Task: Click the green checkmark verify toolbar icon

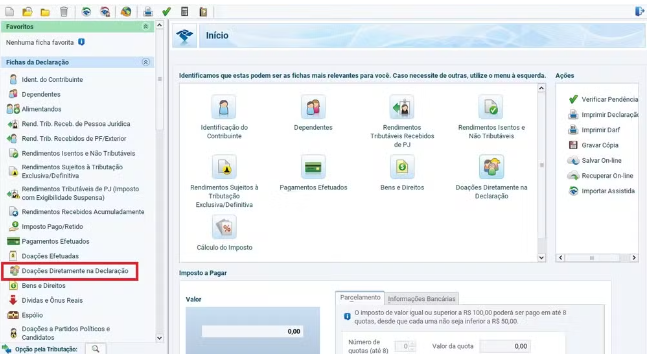Action: 166,12
